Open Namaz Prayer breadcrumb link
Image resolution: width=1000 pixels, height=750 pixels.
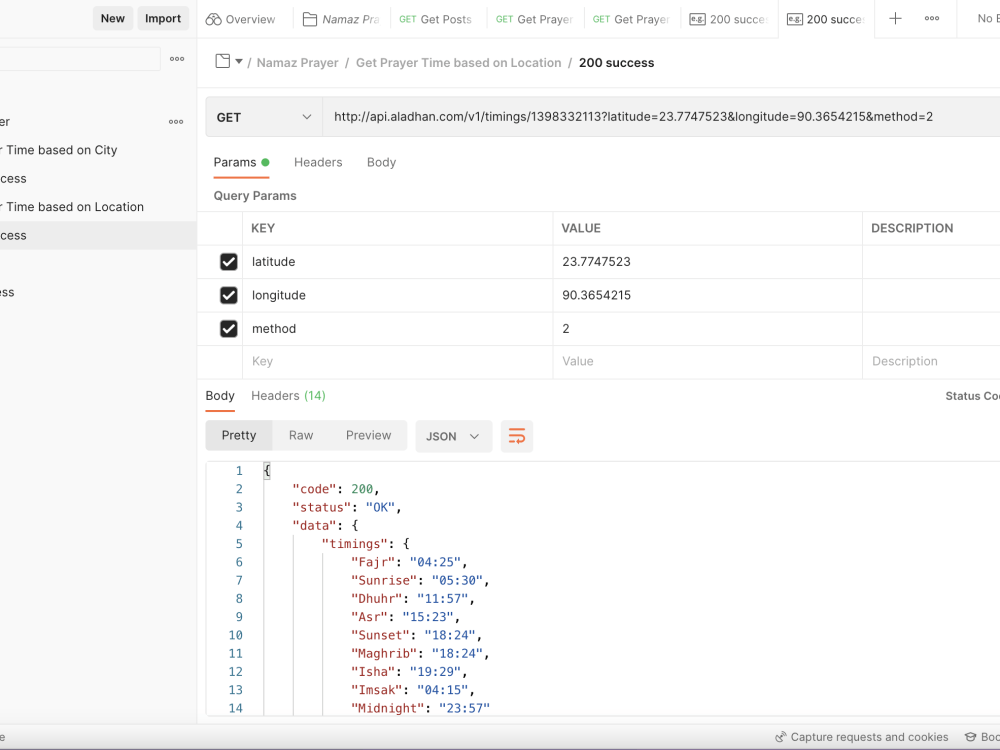pos(297,62)
